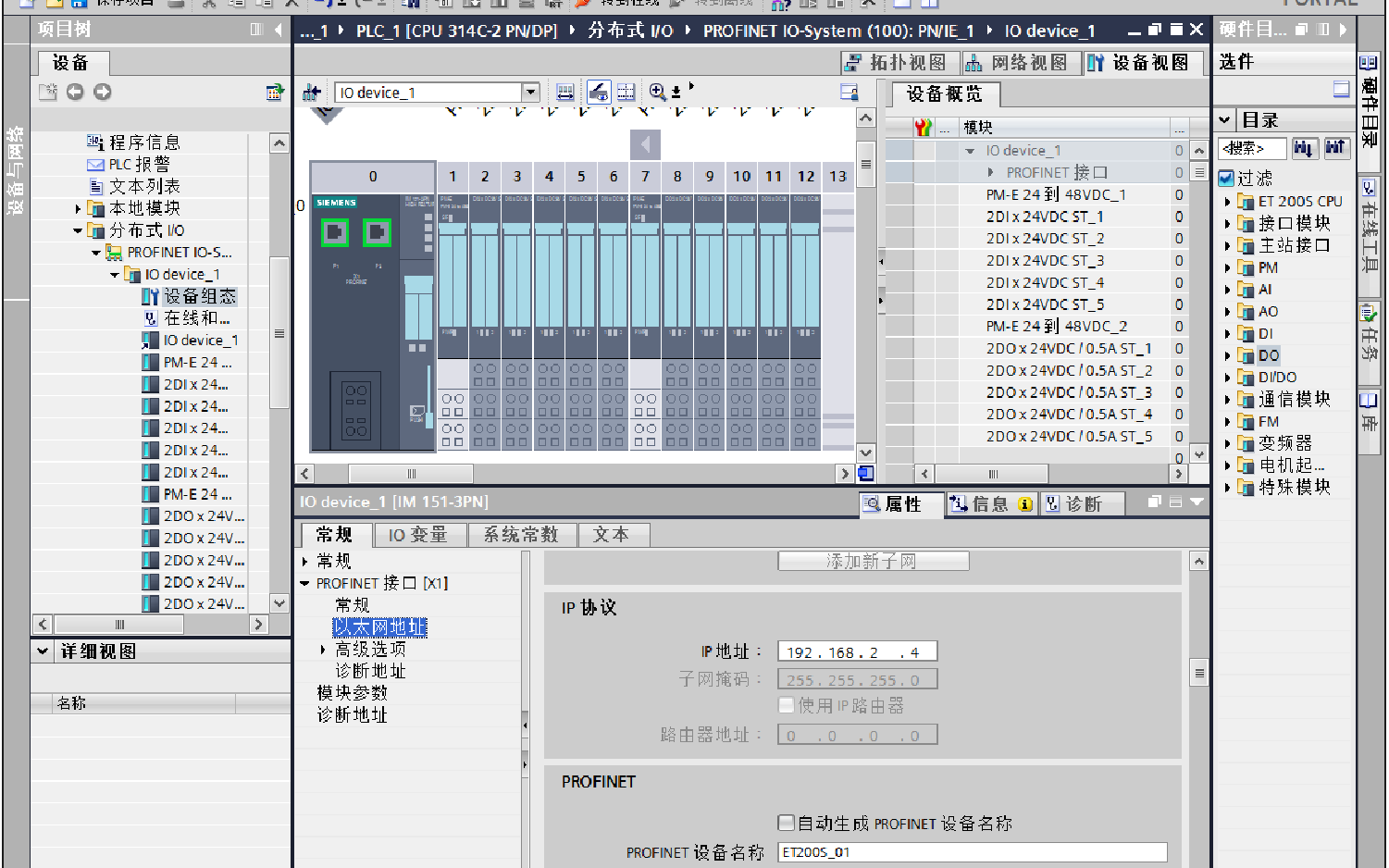Click the page break grid icon
Image resolution: width=1389 pixels, height=868 pixels.
(626, 93)
